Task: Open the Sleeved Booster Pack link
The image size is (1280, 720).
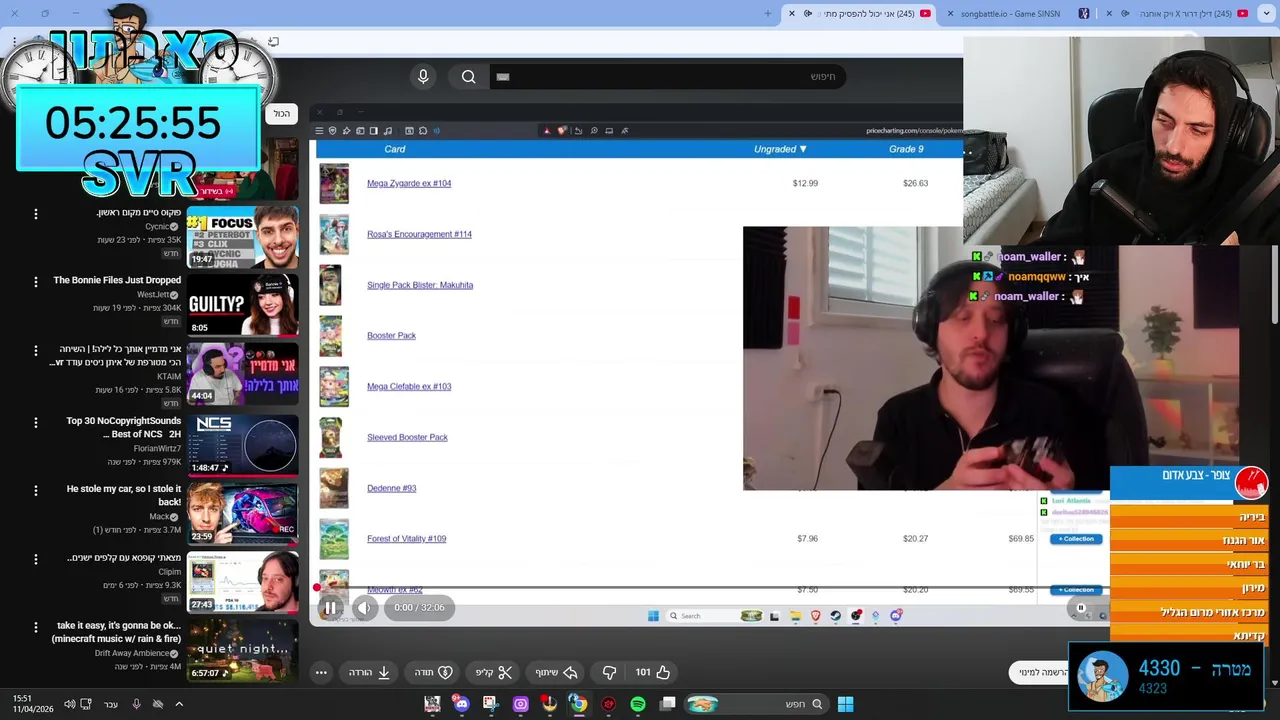Action: click(407, 437)
